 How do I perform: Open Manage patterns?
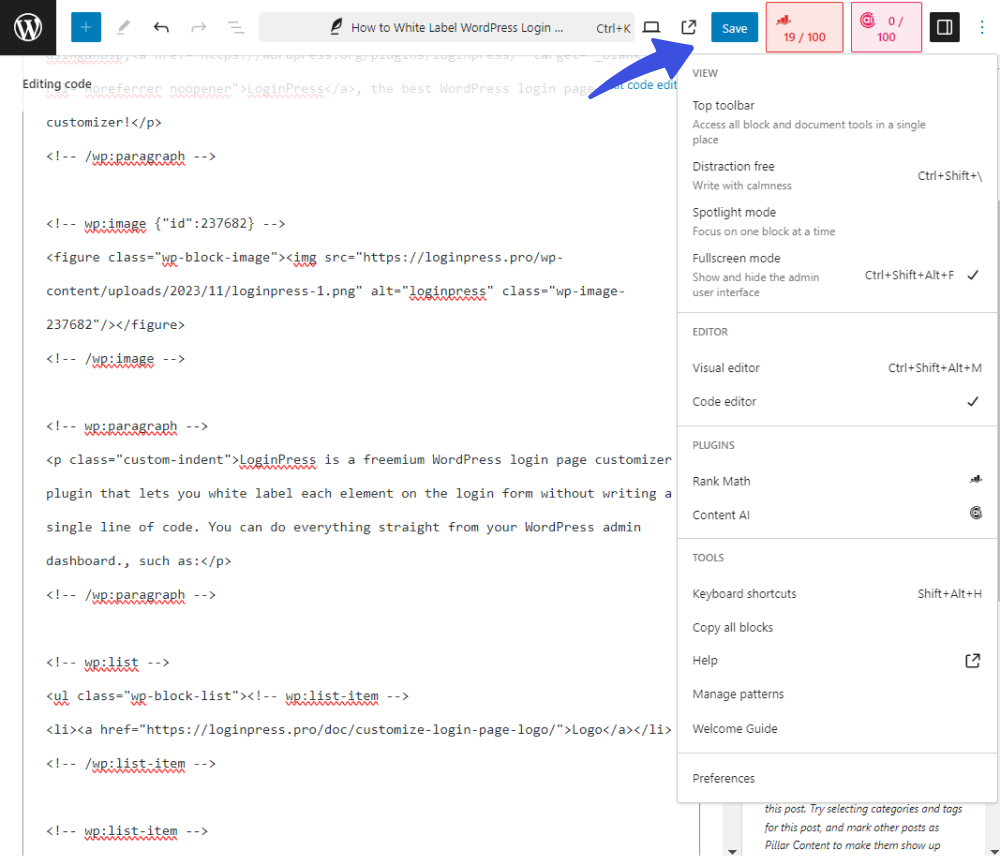point(837,694)
